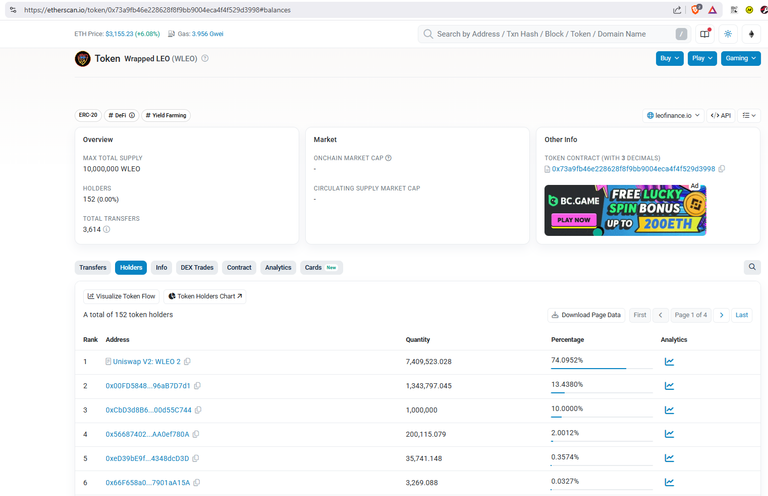Open the Info tab
Screen dimensions: 768x496
[161, 267]
